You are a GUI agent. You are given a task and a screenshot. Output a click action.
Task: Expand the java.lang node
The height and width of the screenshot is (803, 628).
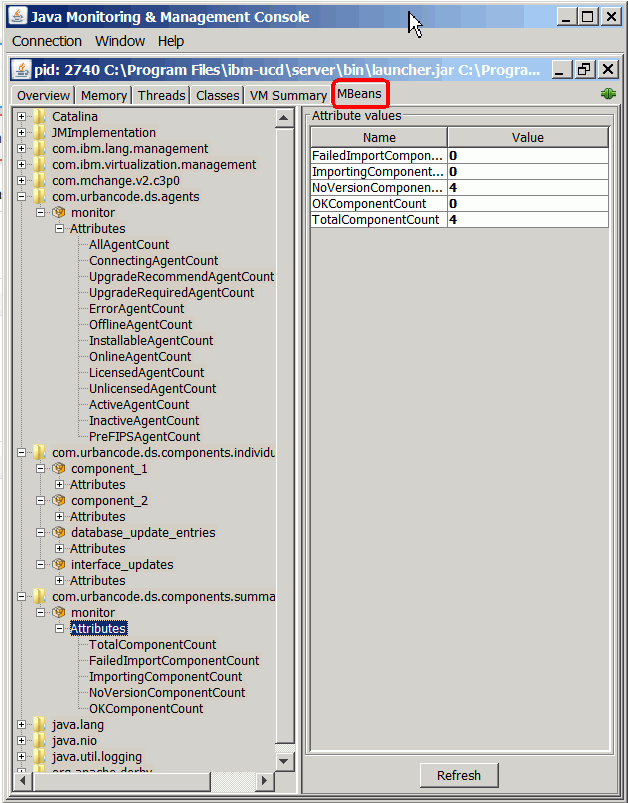22,725
